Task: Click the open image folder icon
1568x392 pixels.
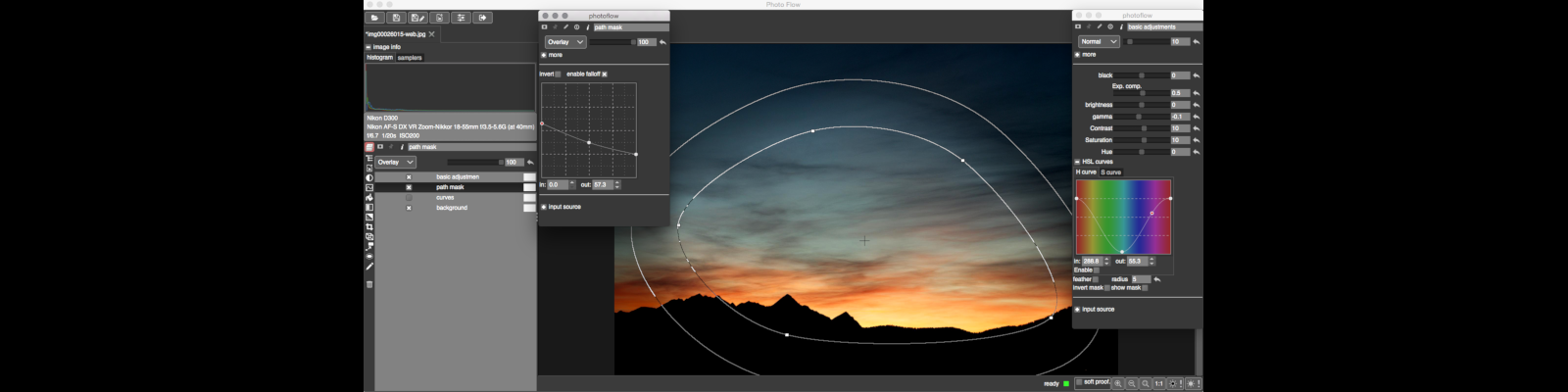Action: pyautogui.click(x=374, y=18)
